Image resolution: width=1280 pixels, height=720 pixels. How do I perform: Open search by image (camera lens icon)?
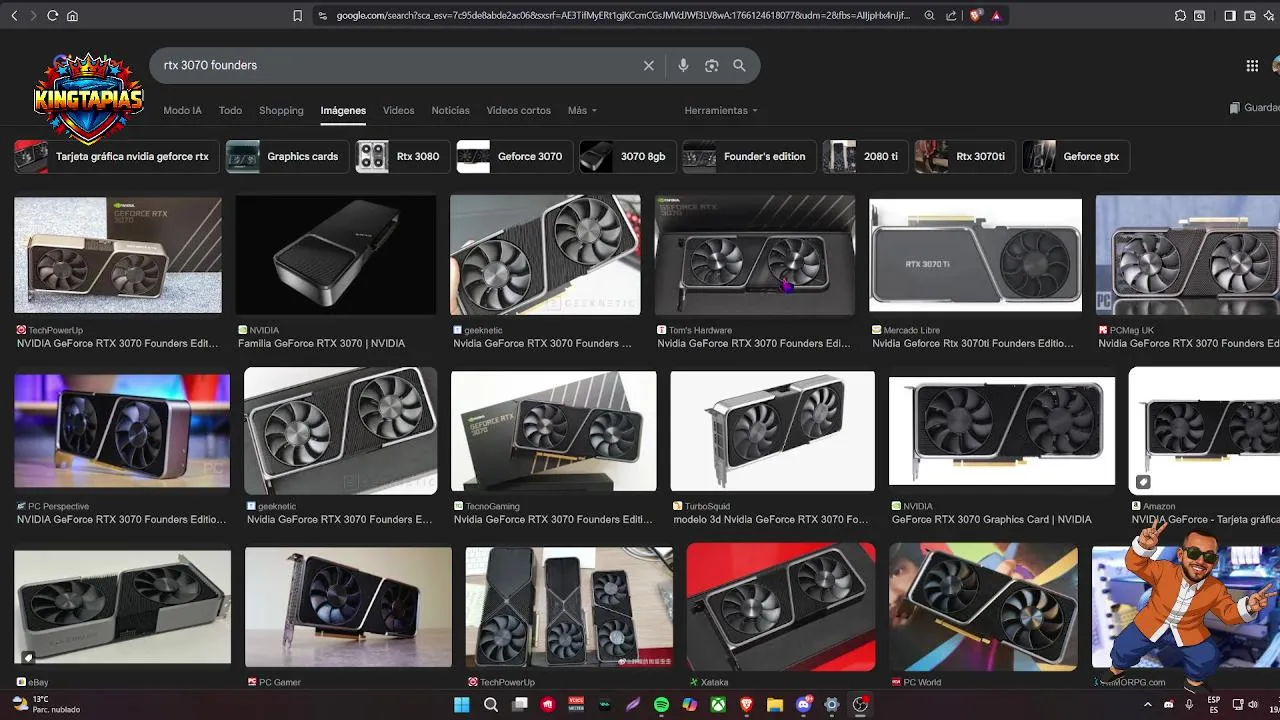pyautogui.click(x=711, y=65)
